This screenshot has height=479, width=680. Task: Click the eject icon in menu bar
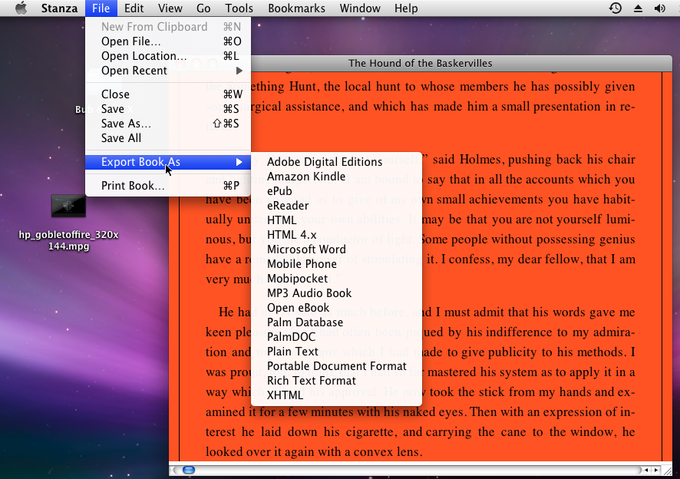(638, 8)
